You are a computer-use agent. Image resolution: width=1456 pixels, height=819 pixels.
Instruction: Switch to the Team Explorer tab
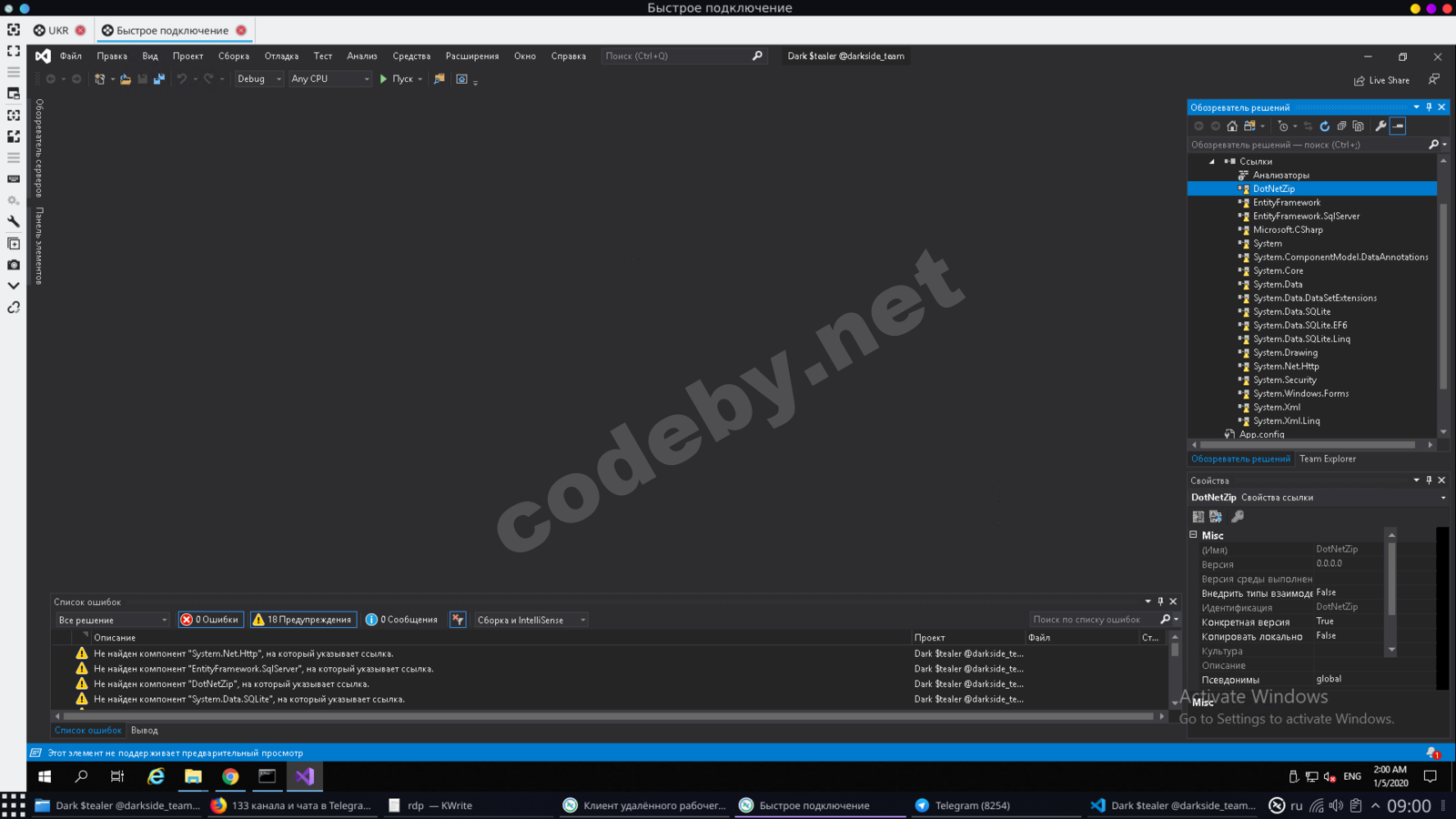pyautogui.click(x=1327, y=459)
